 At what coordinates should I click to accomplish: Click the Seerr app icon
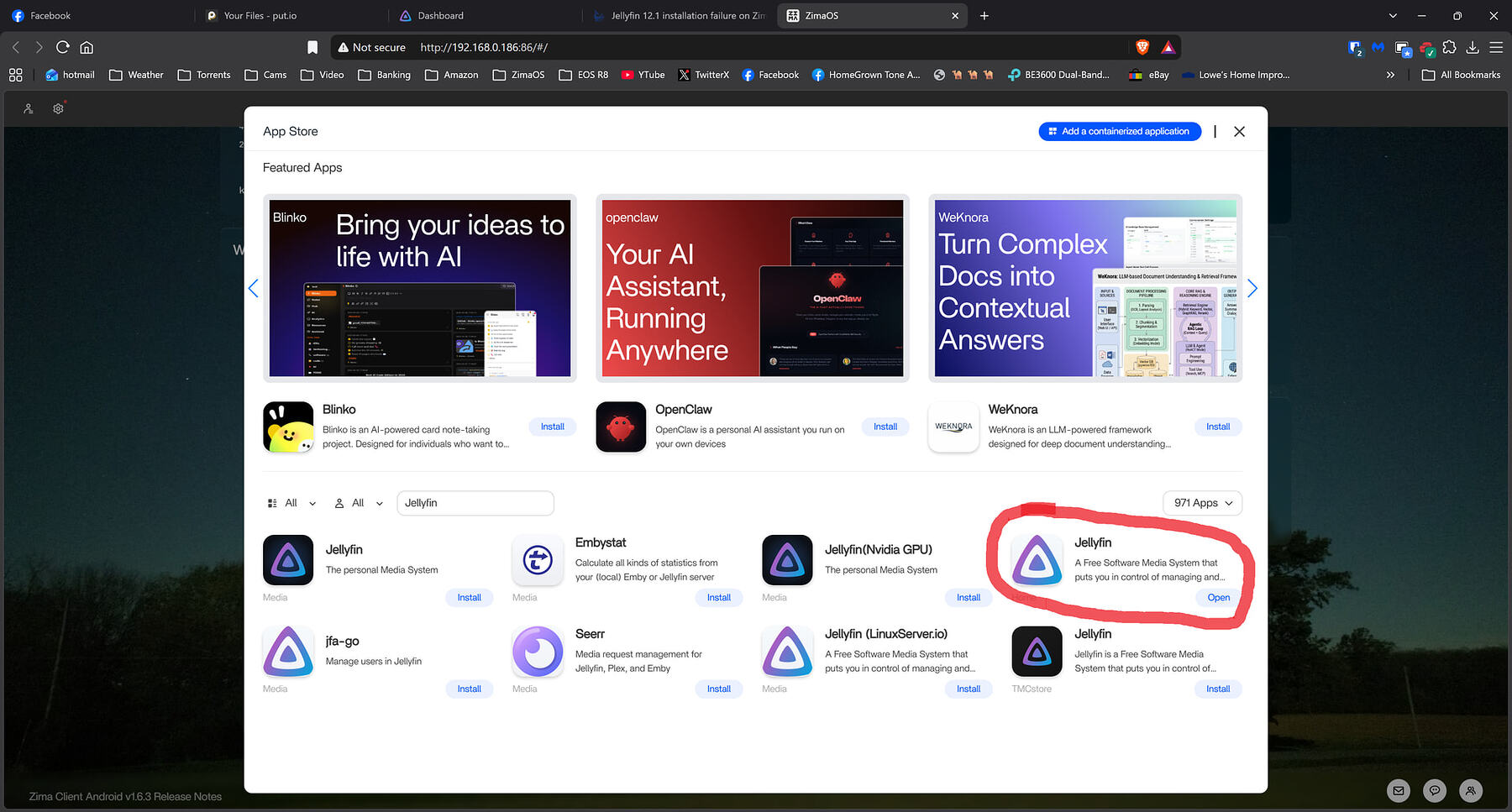coord(538,652)
